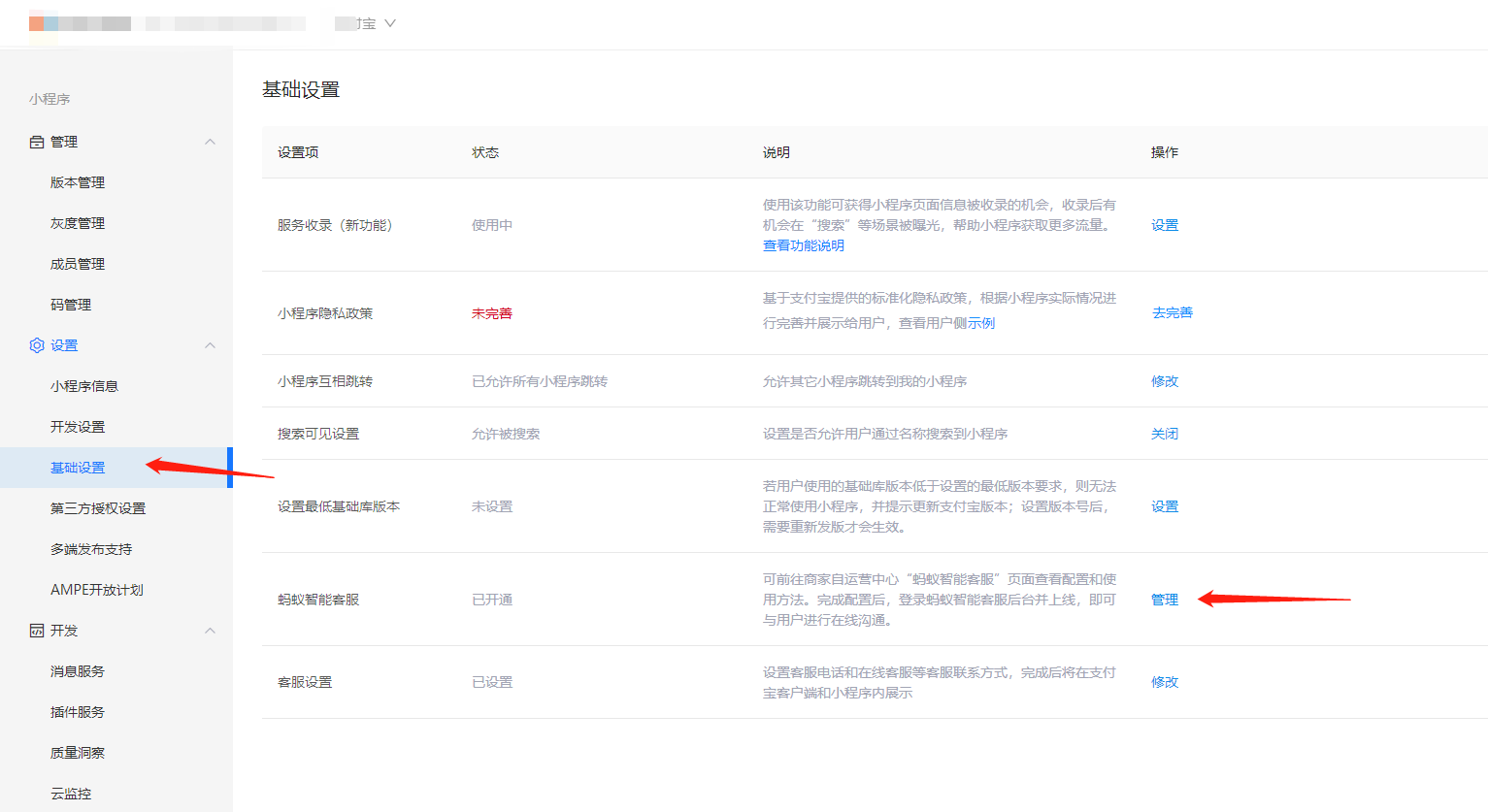Click 去完善 for 小程序隐私政策
The image size is (1488, 812).
click(1172, 312)
